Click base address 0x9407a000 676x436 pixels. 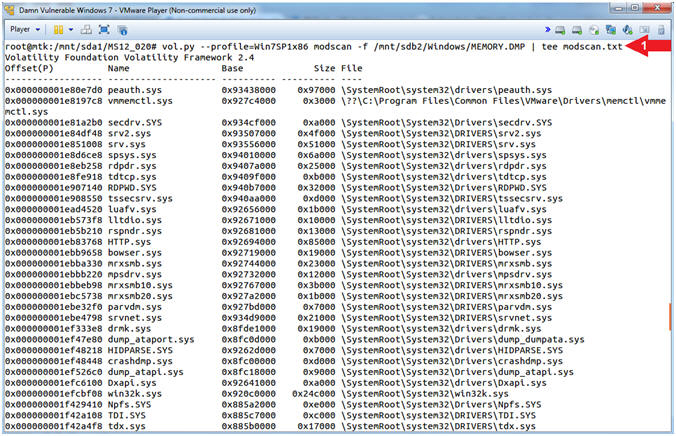[248, 166]
